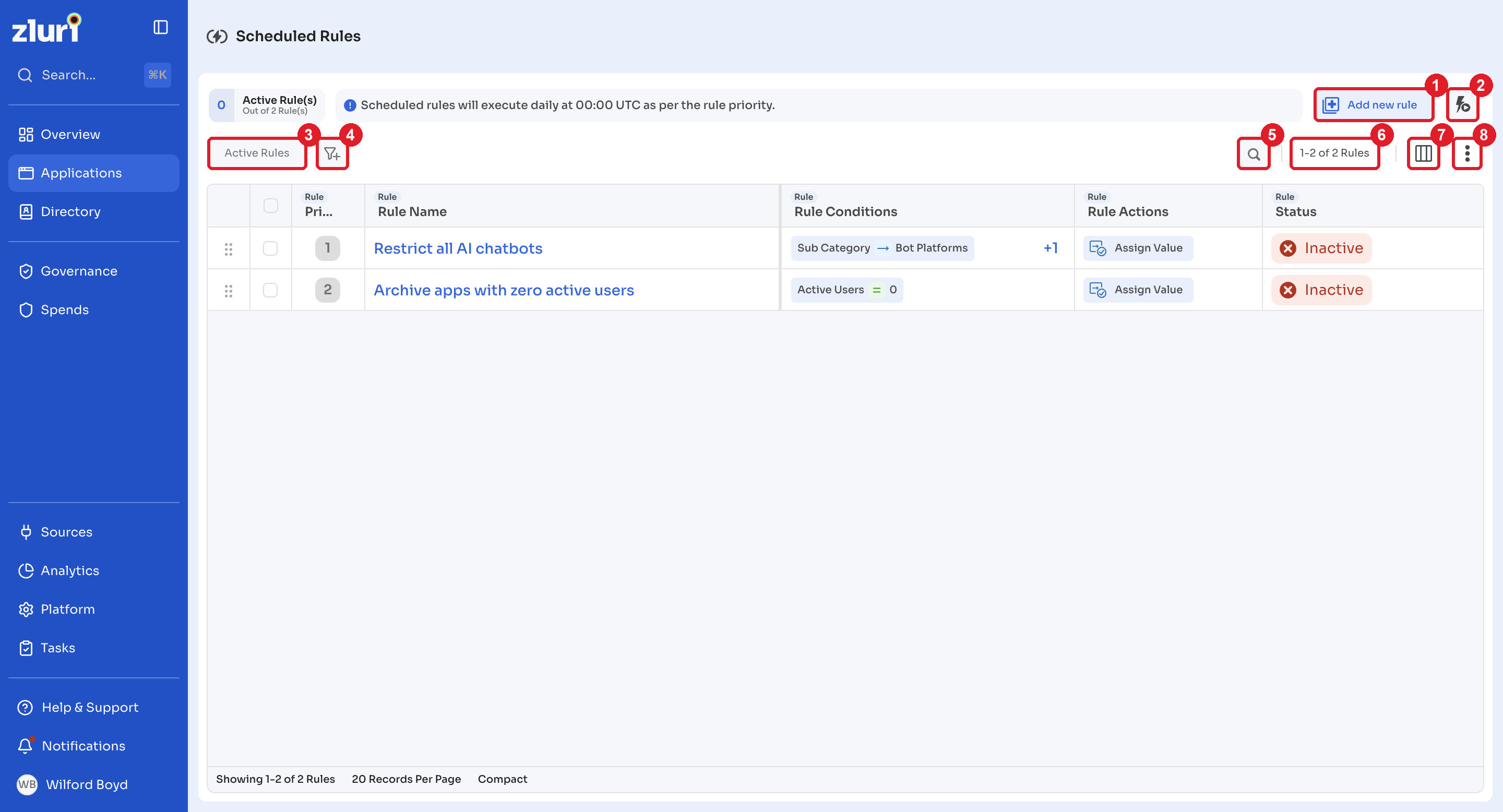Go to Overview in sidebar
The image size is (1503, 812).
pos(93,135)
